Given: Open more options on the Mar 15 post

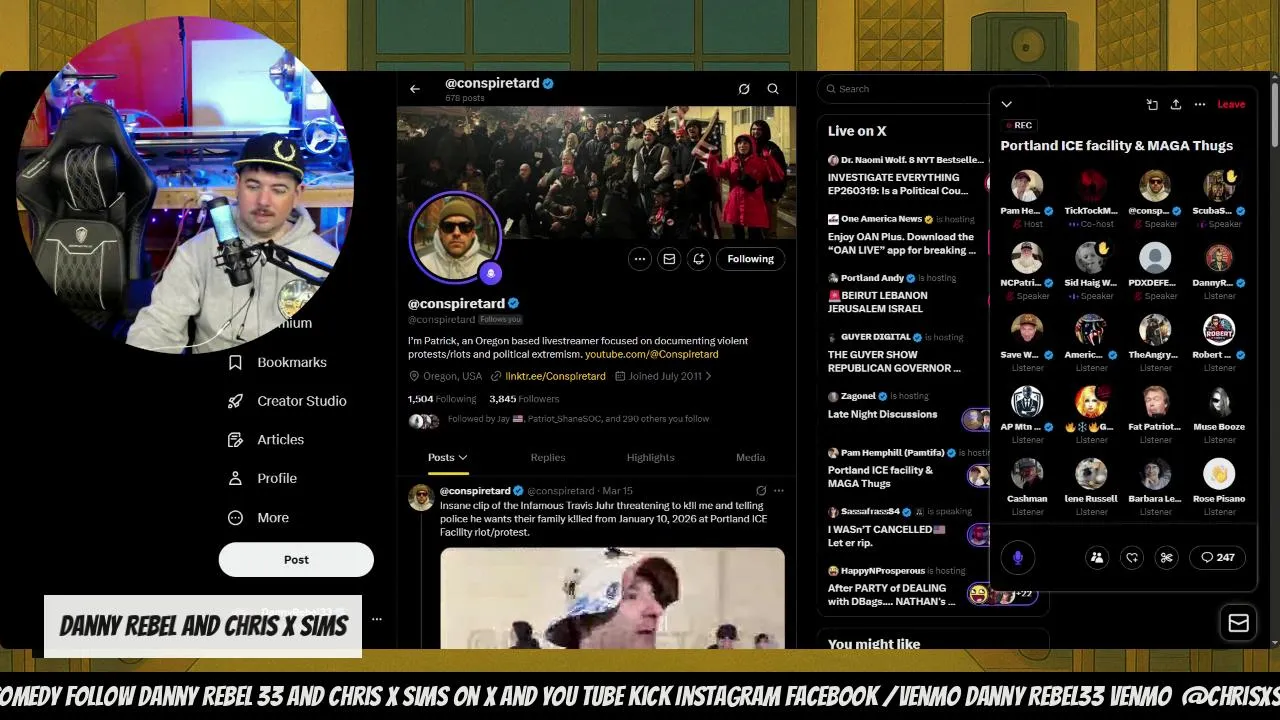Looking at the screenshot, I should click(x=779, y=491).
